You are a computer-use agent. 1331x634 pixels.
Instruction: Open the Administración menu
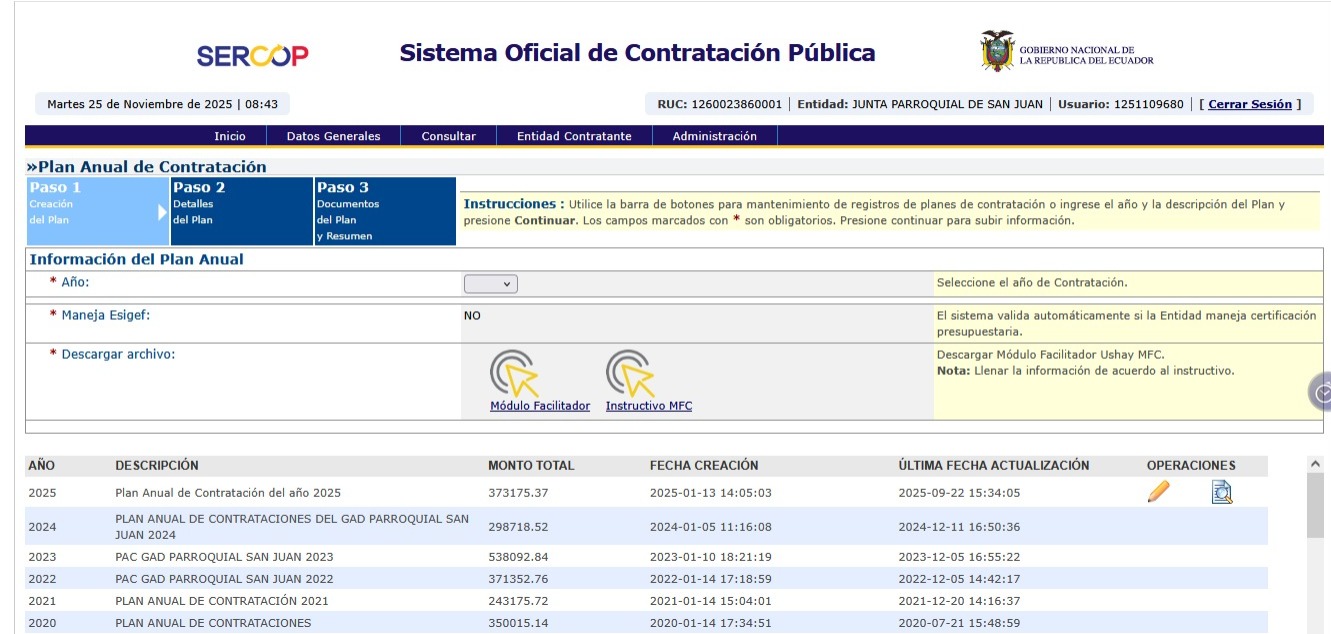click(714, 136)
